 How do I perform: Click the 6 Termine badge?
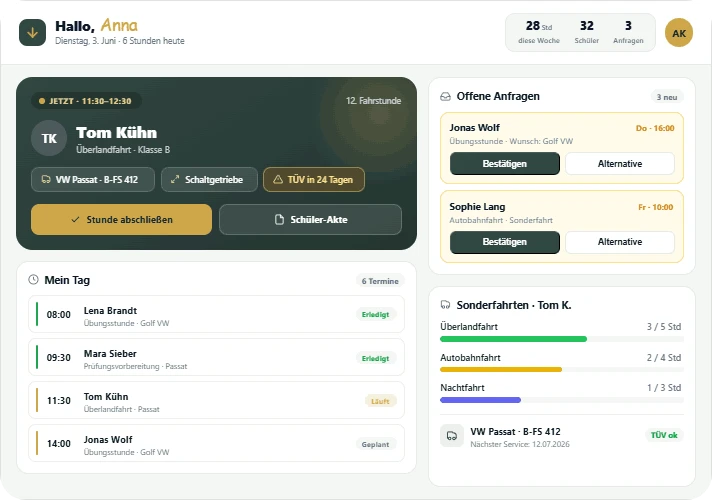coord(380,281)
